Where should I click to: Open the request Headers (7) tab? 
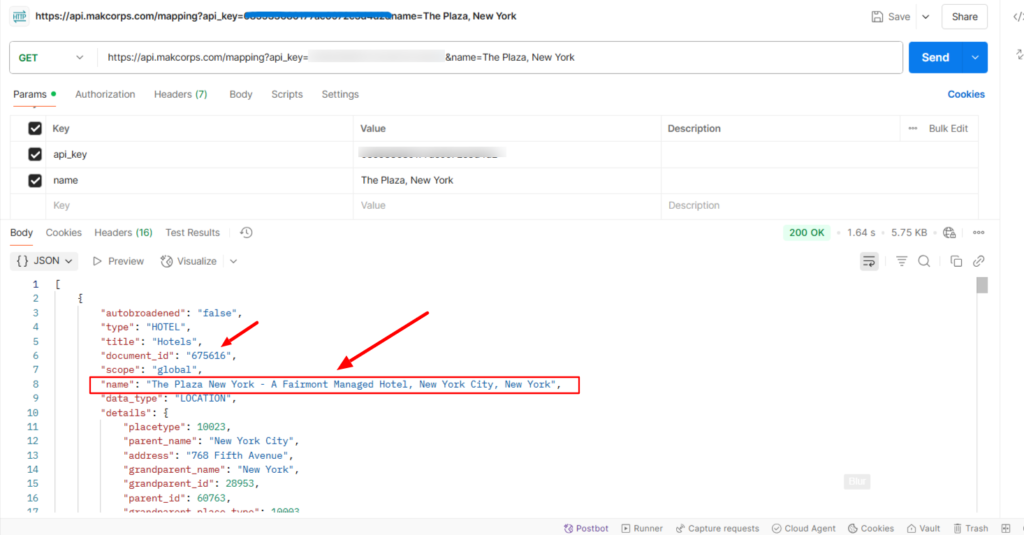coord(180,94)
